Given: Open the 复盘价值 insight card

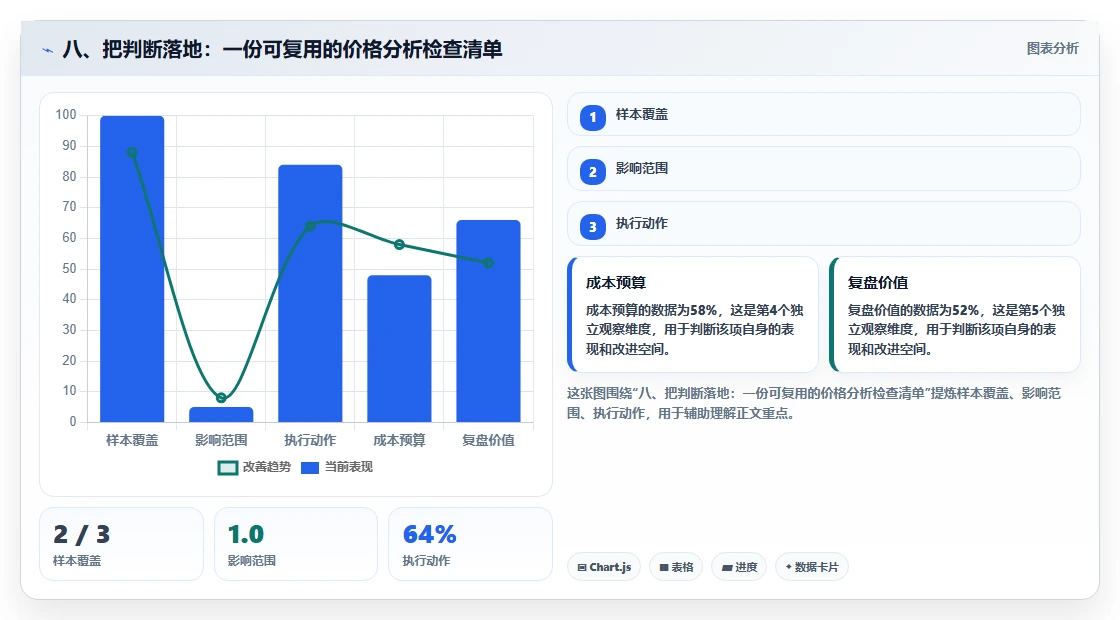Looking at the screenshot, I should coord(954,314).
